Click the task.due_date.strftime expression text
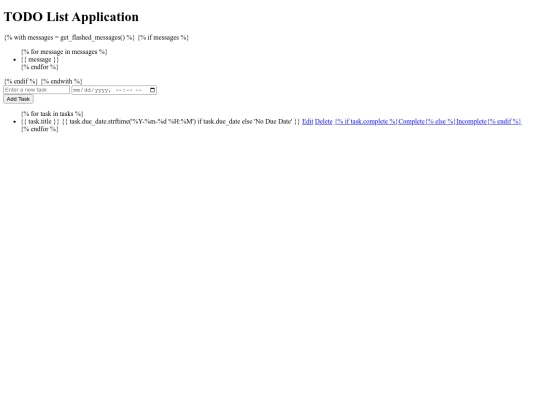The height and width of the screenshot is (405, 540). tap(181, 122)
